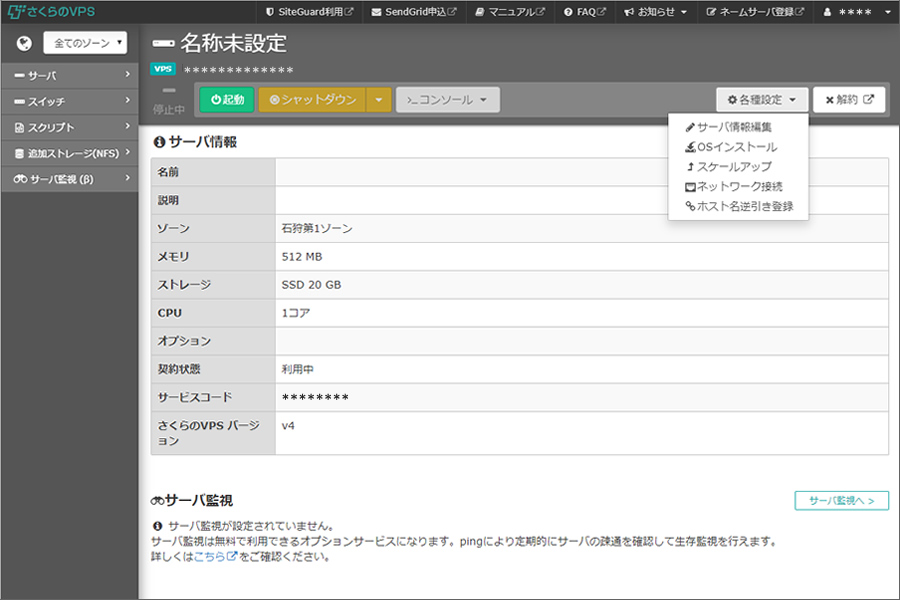Viewport: 900px width, 600px height.
Task: Click the scale-up arrow icon
Action: (691, 167)
